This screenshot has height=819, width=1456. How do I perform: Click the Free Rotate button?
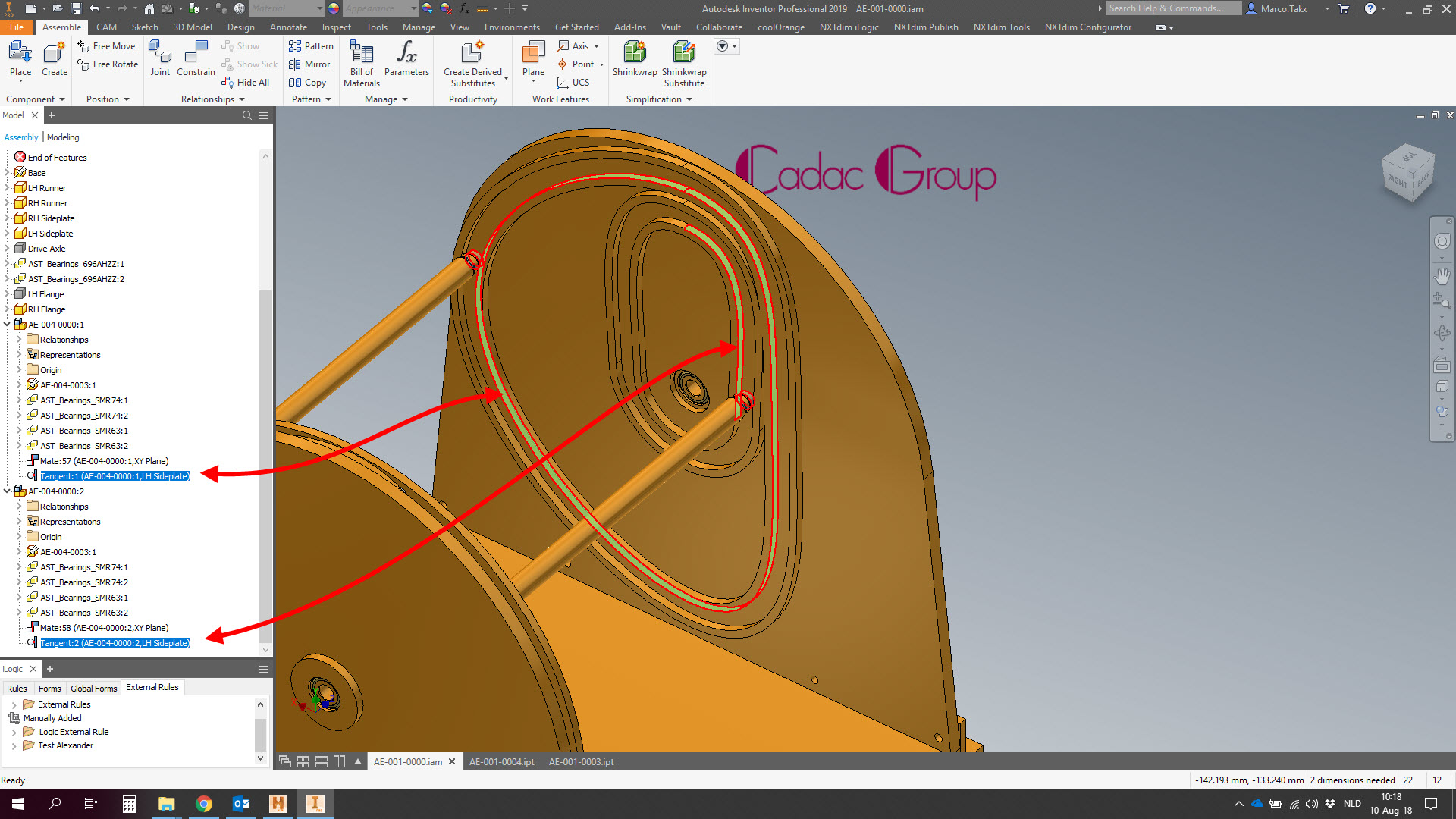[x=107, y=64]
